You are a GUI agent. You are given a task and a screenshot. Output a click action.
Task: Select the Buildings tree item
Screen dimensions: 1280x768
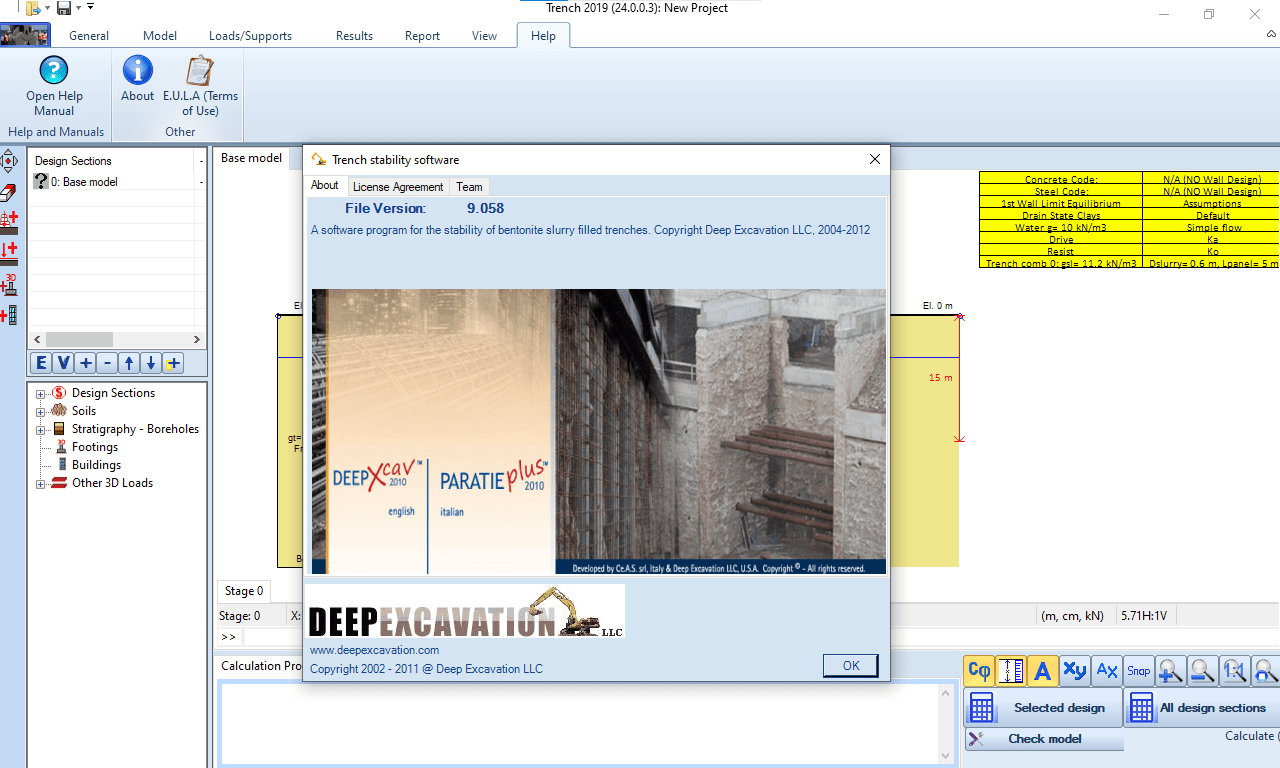[96, 465]
